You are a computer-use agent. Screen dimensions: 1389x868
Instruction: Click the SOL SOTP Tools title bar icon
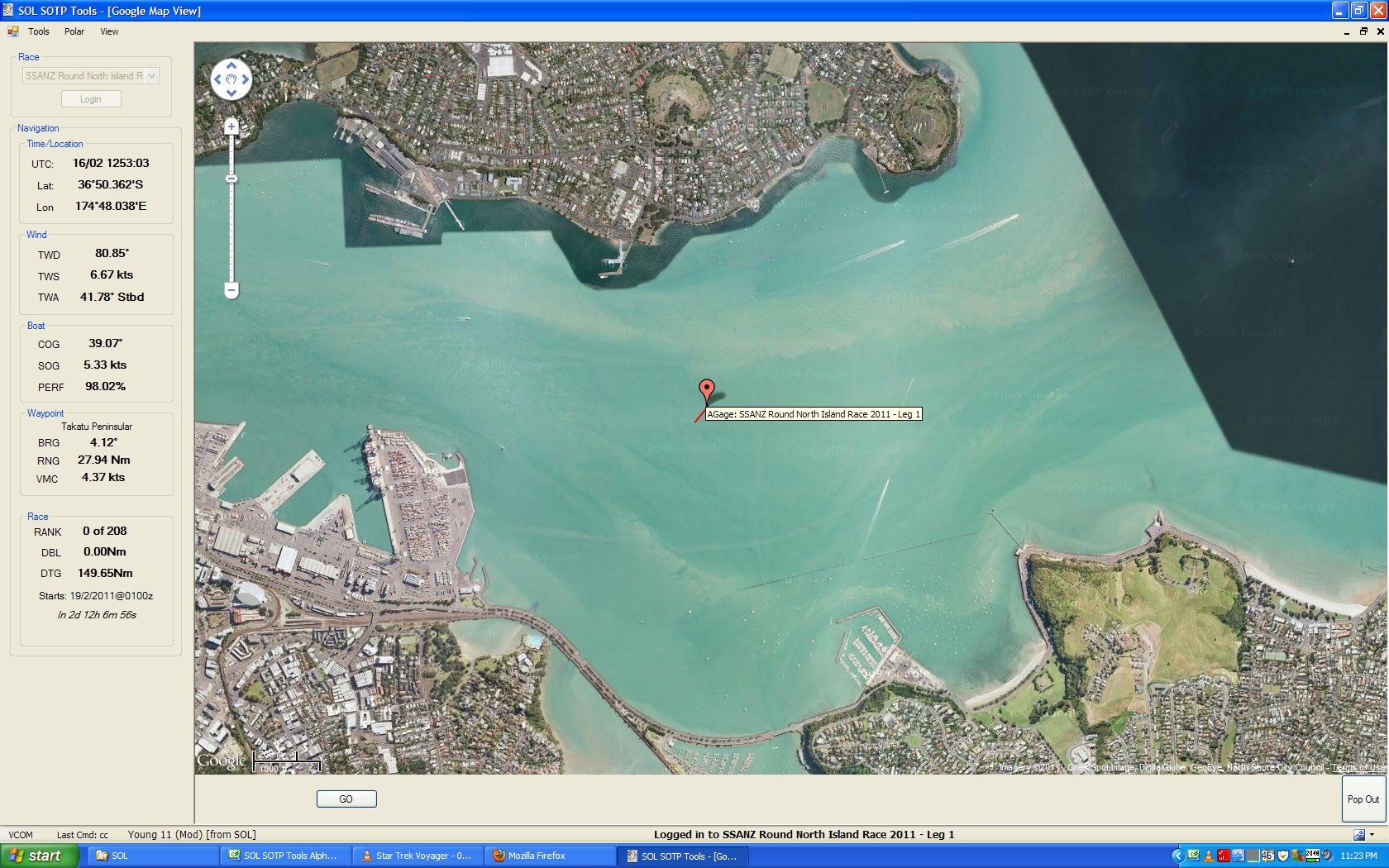click(x=8, y=10)
